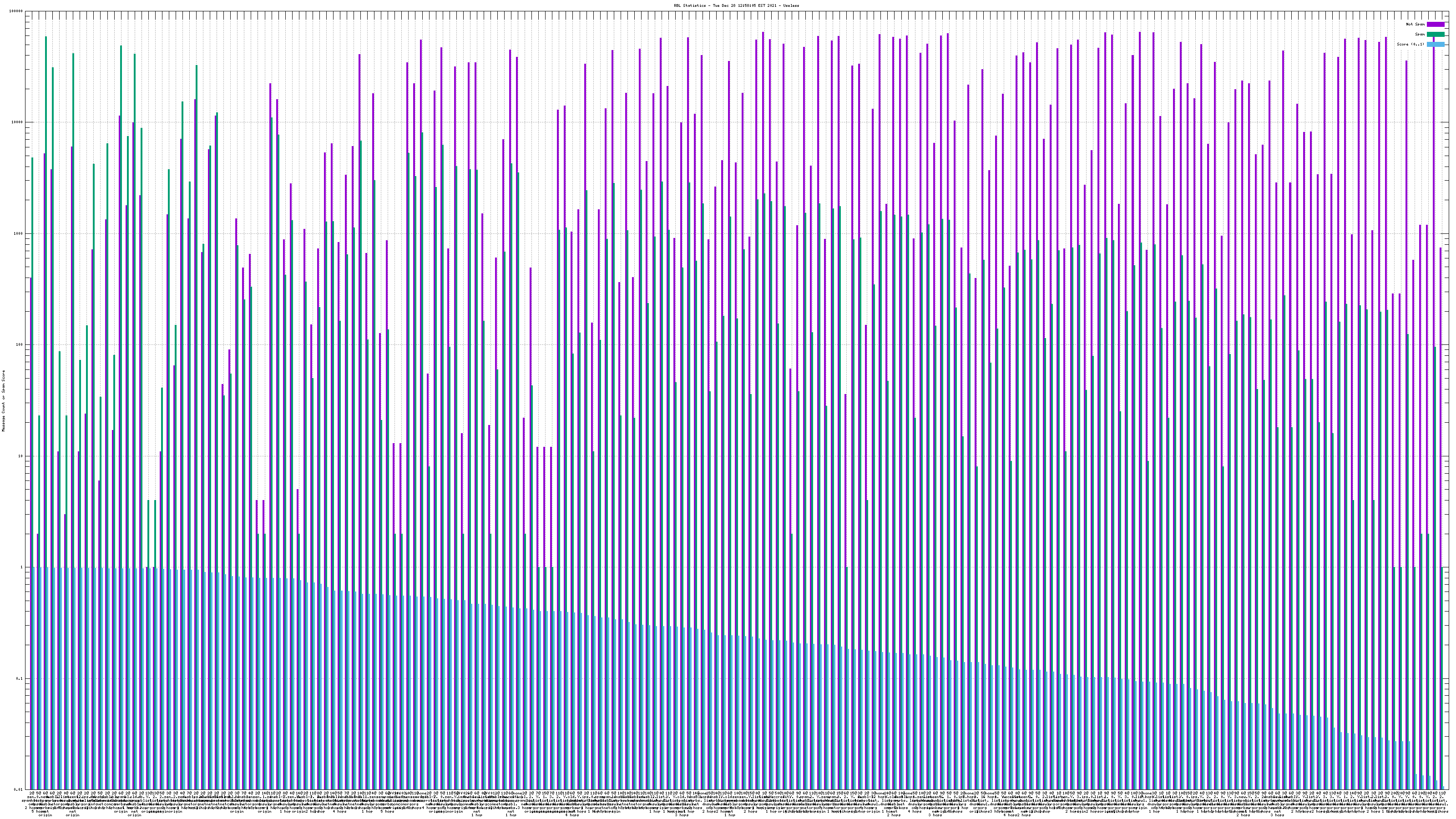The image size is (1456, 819).
Task: Click the 100000 y-axis tick label
Action: (x=17, y=11)
